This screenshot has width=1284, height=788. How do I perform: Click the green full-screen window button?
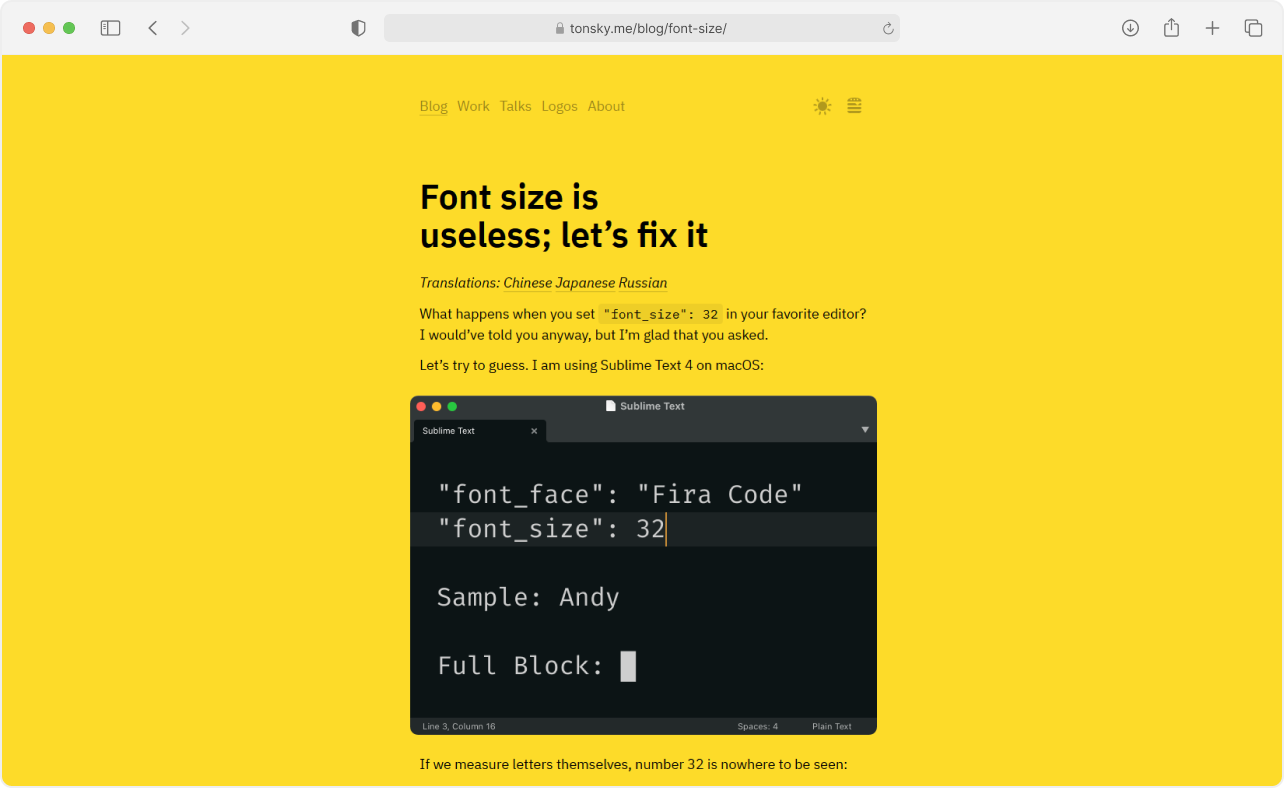pos(69,28)
